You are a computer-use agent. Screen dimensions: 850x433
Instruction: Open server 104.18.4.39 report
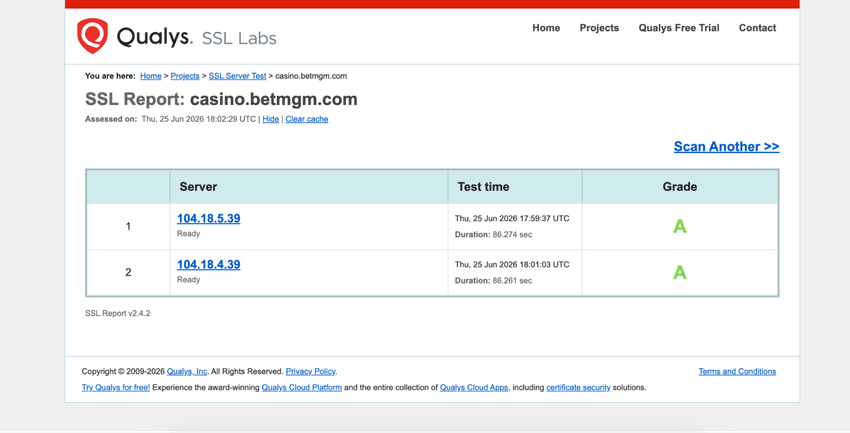coord(209,264)
